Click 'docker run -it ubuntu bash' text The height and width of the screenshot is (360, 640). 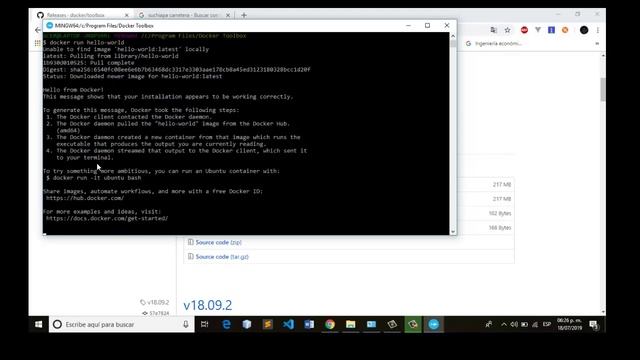click(97, 178)
